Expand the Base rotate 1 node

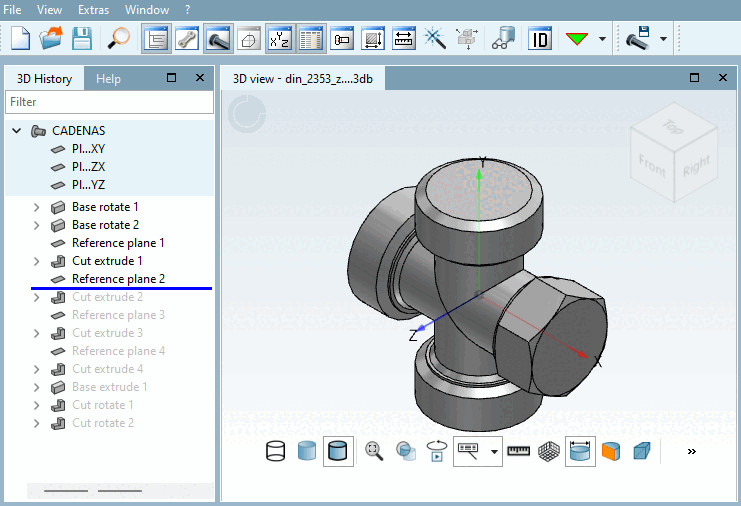point(37,207)
